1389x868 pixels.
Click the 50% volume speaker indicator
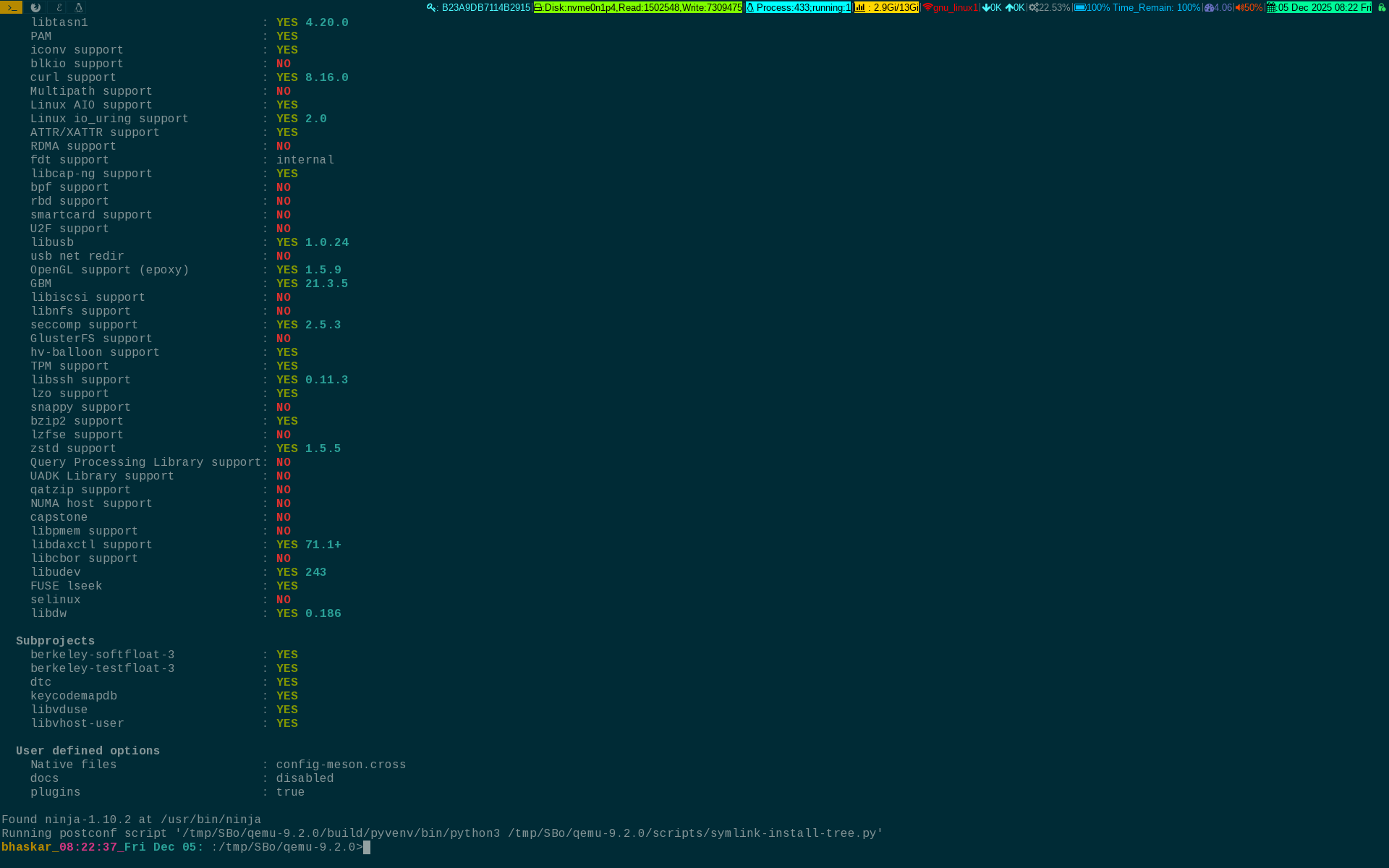tap(1249, 7)
